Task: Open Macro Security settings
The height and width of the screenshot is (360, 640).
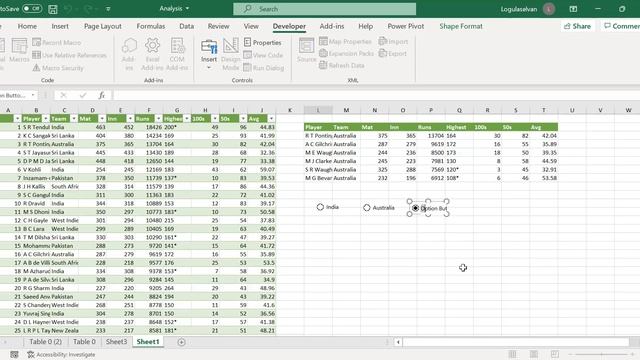Action: click(x=58, y=68)
